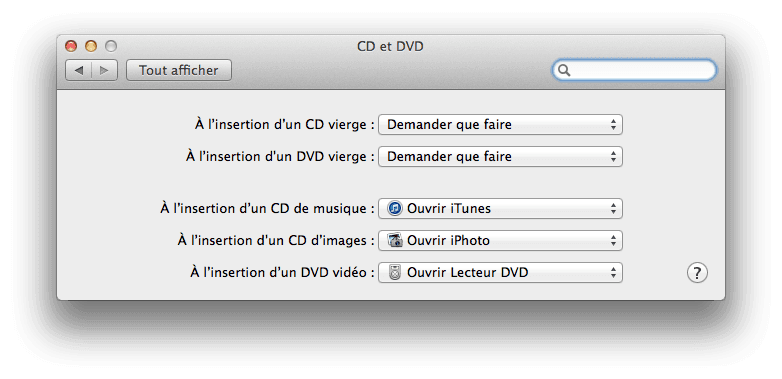The width and height of the screenshot is (782, 379).
Task: Expand the "Ouvrir iPhoto" picture CD dropdown
Action: pyautogui.click(x=500, y=240)
